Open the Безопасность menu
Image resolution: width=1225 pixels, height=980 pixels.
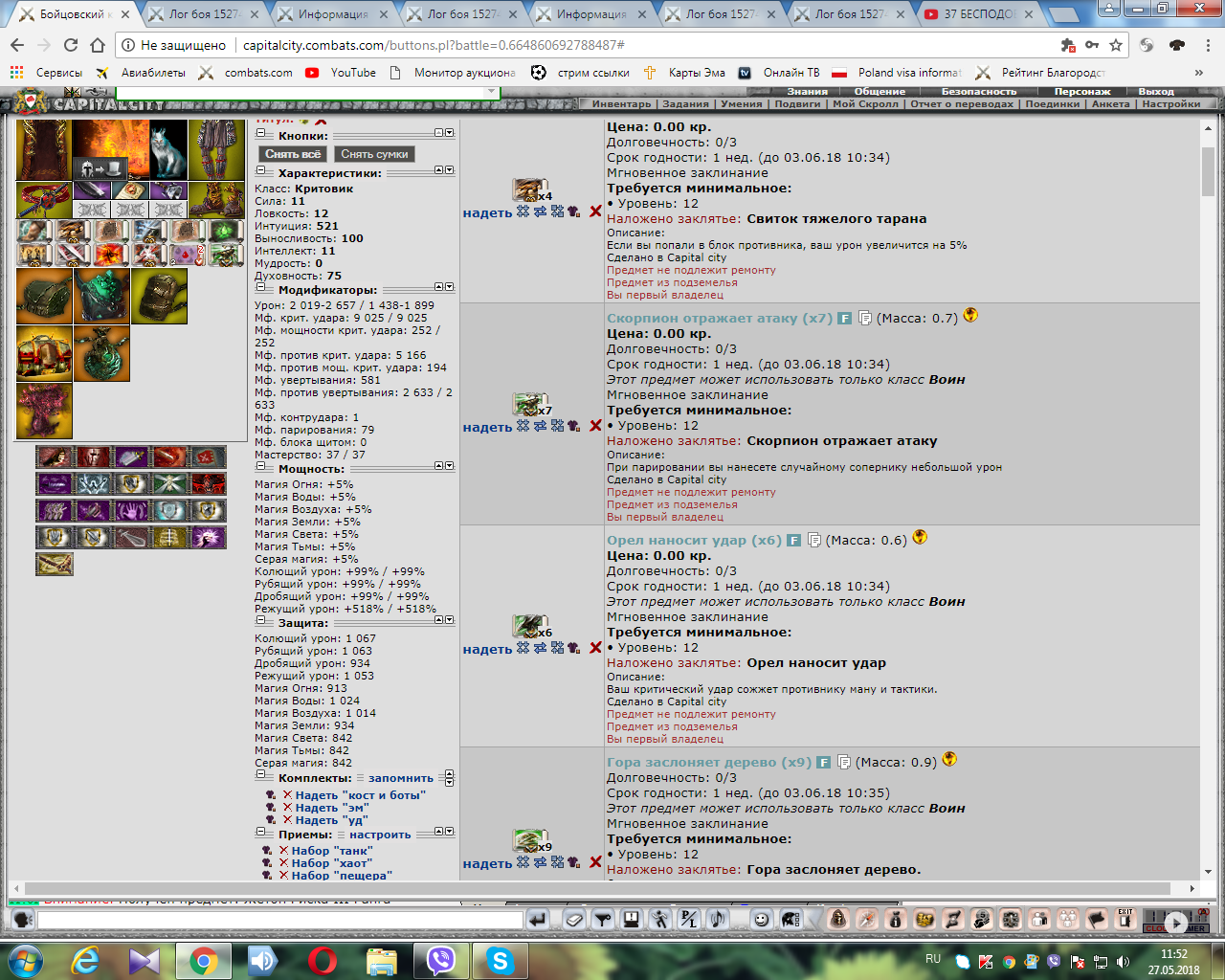tap(978, 92)
